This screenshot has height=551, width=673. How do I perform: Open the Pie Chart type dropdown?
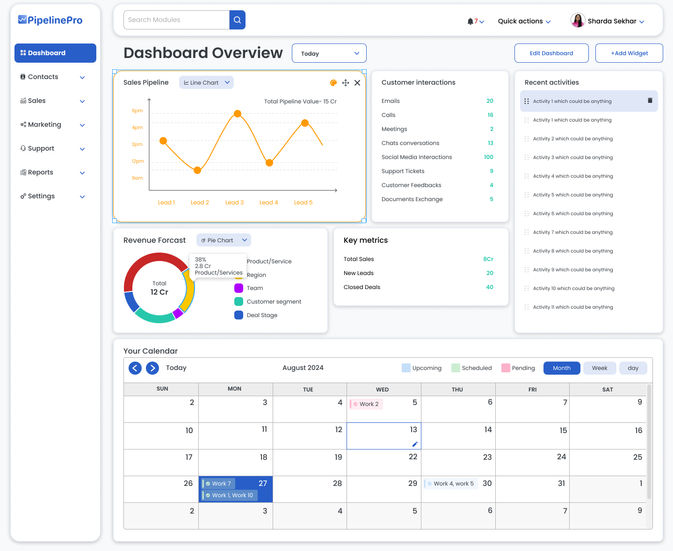pyautogui.click(x=224, y=240)
